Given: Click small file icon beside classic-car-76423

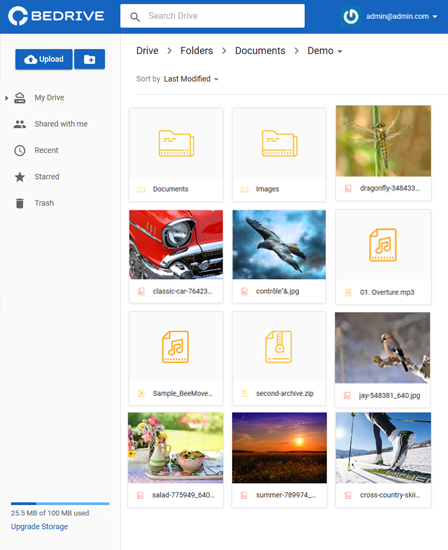Looking at the screenshot, I should tap(141, 291).
